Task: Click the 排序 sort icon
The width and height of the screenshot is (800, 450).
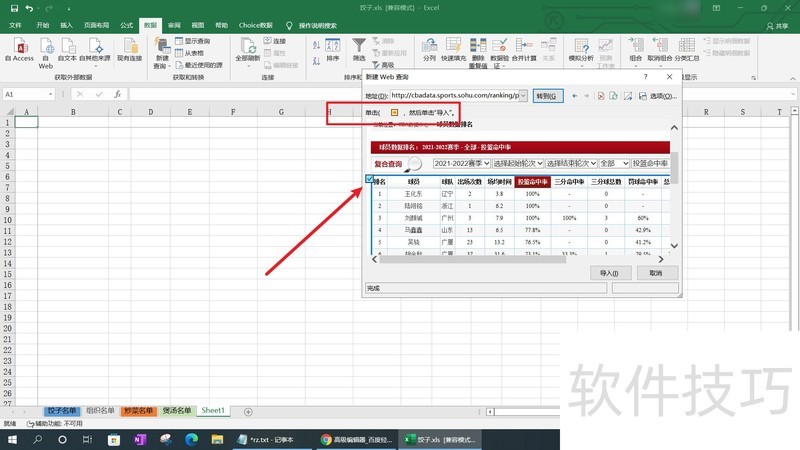Action: click(x=333, y=50)
